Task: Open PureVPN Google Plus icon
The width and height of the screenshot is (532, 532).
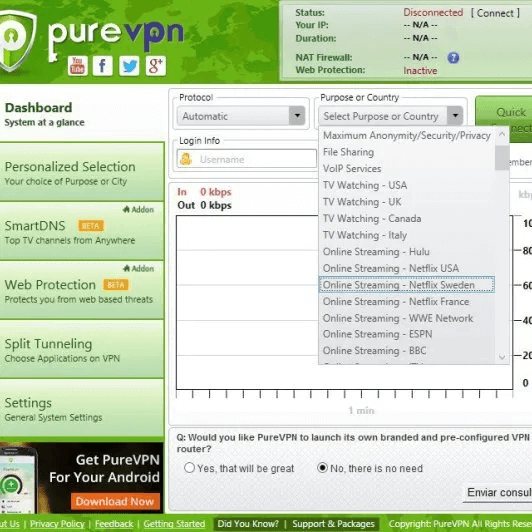Action: click(156, 65)
